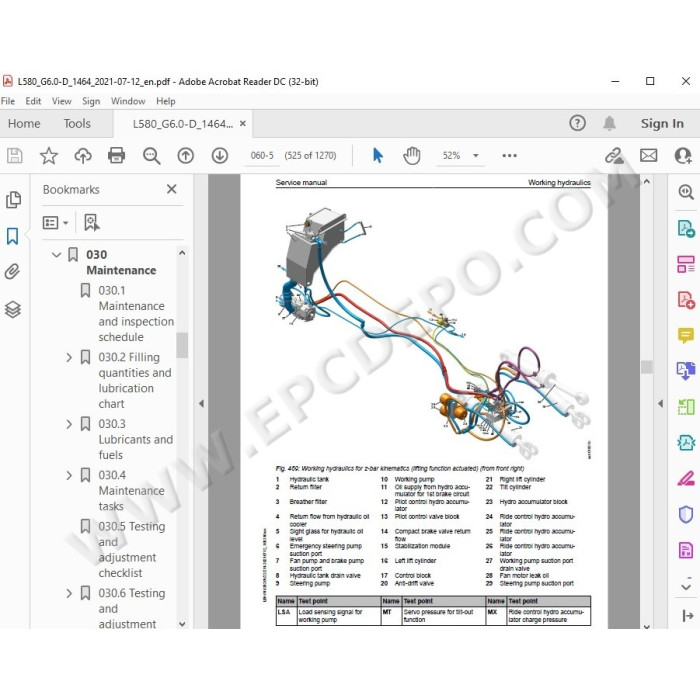Screen dimensions: 700x700
Task: Open 030.5 Testing and adjustment checklist bookmark
Action: 131,550
